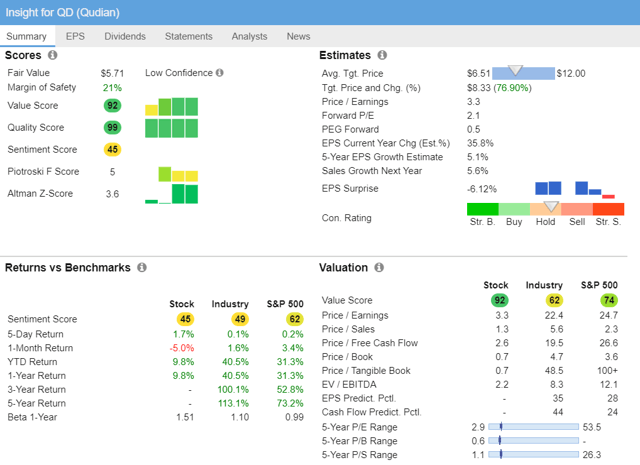The width and height of the screenshot is (640, 465).
Task: Click the Industry Price / Tangible Book 48.5
Action: pos(554,371)
